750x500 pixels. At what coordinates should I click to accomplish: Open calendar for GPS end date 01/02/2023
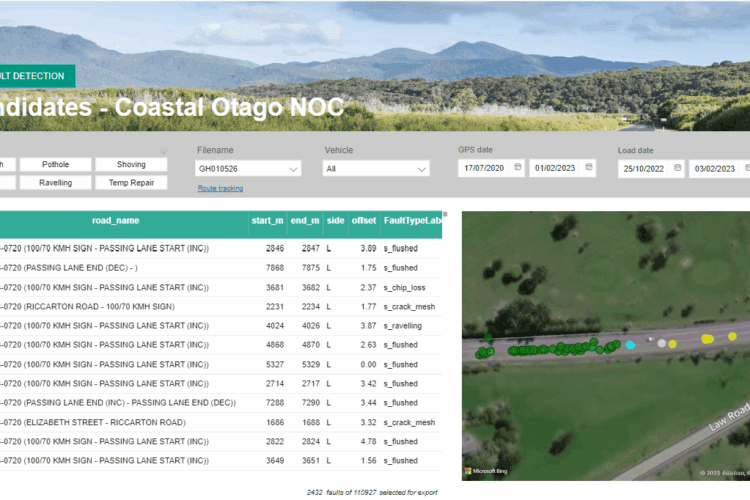(590, 168)
